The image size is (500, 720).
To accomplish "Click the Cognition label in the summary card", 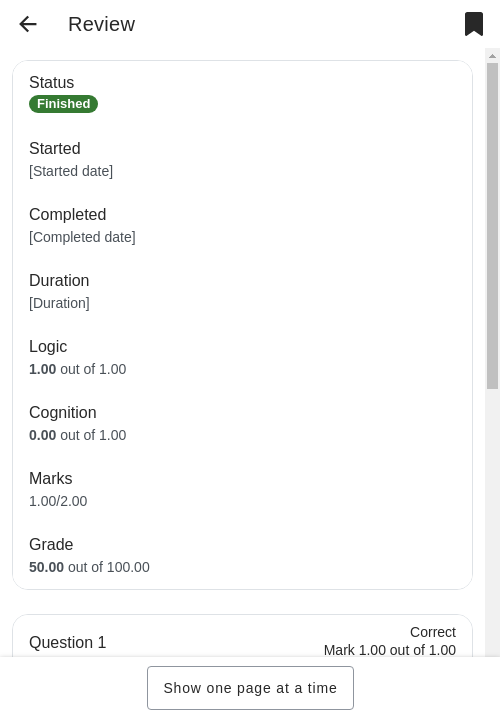I will [62, 413].
